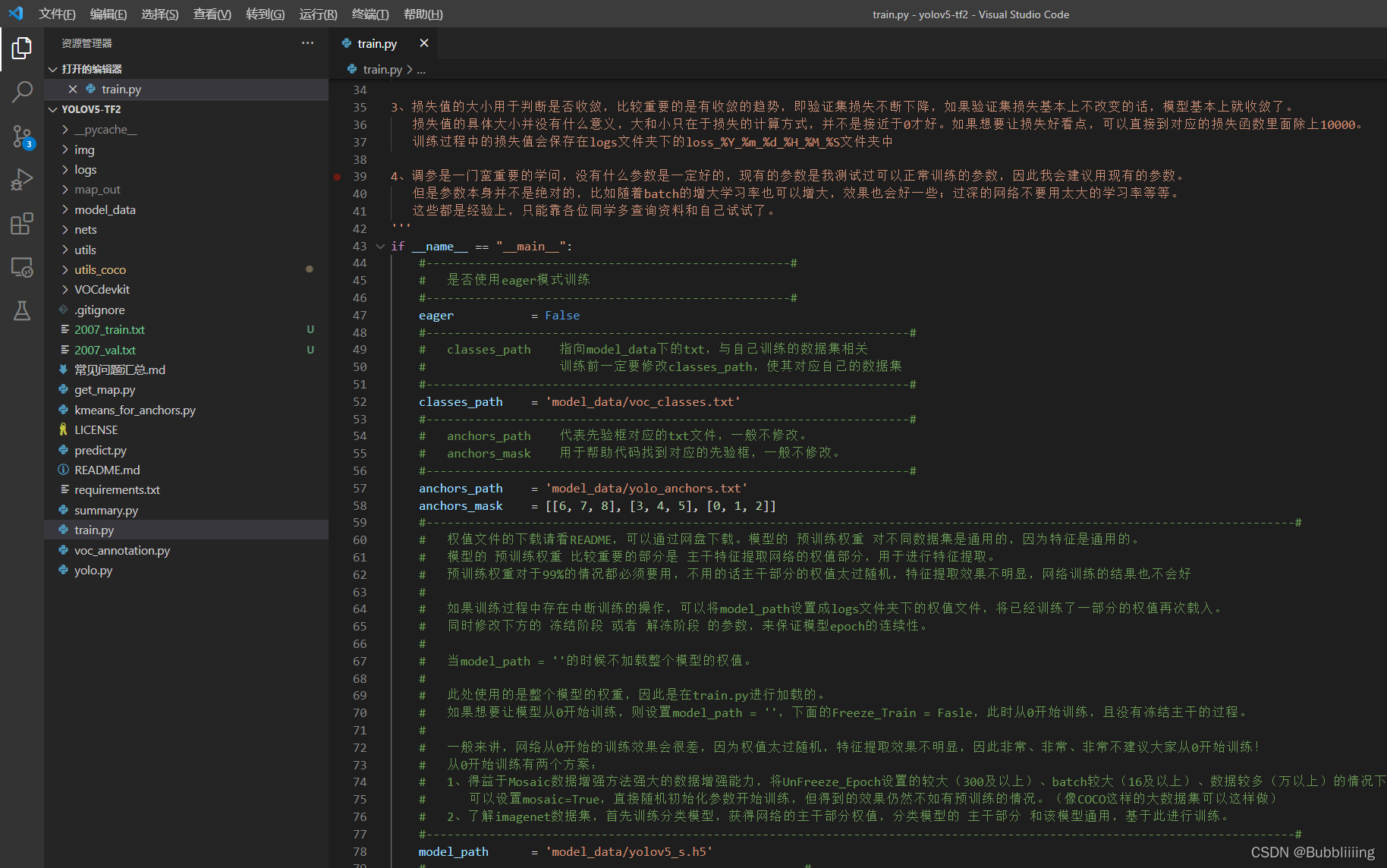This screenshot has width=1387, height=868.
Task: Open the 文件(F) menu
Action: tap(57, 14)
